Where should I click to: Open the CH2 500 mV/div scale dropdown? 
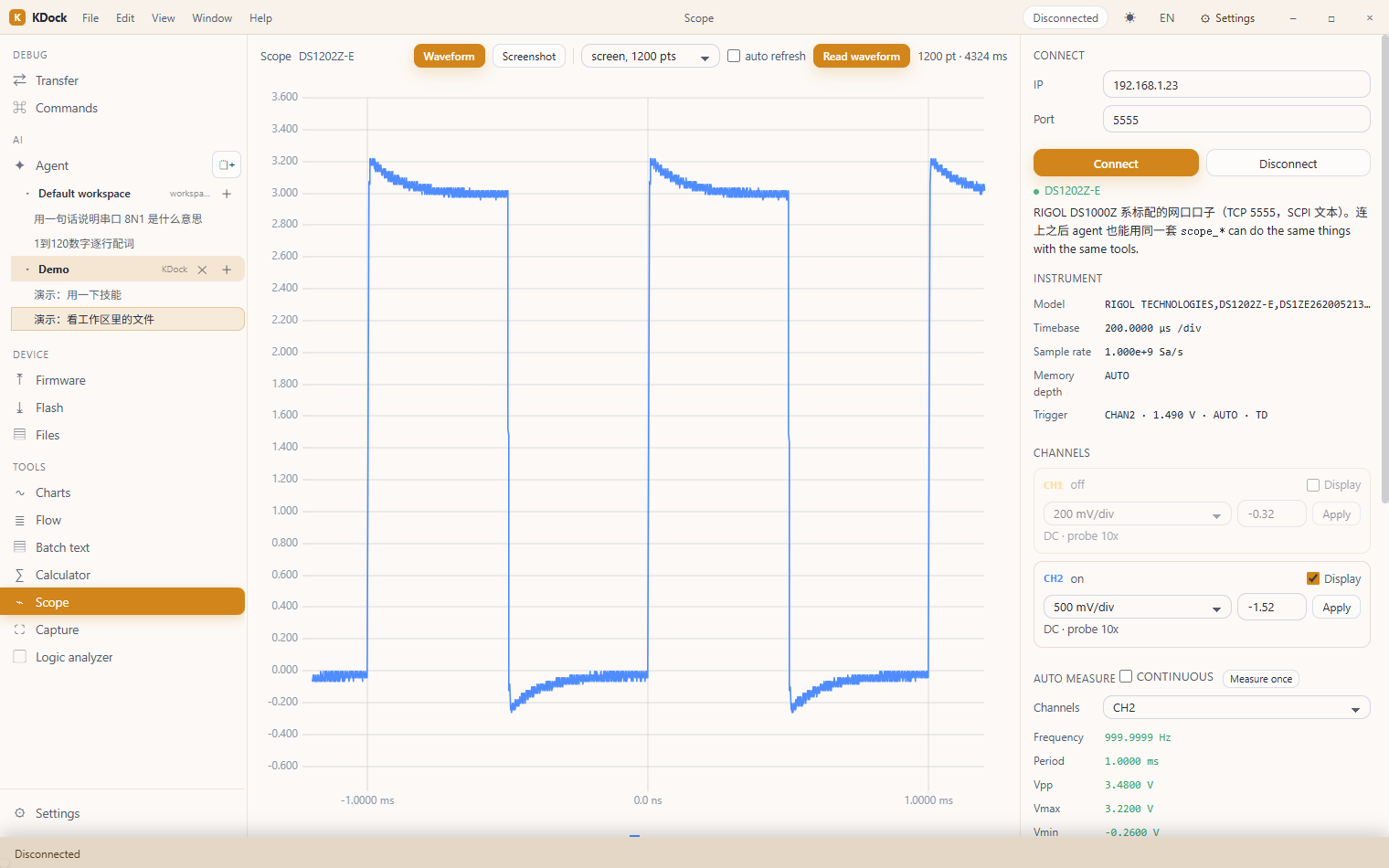[1137, 608]
